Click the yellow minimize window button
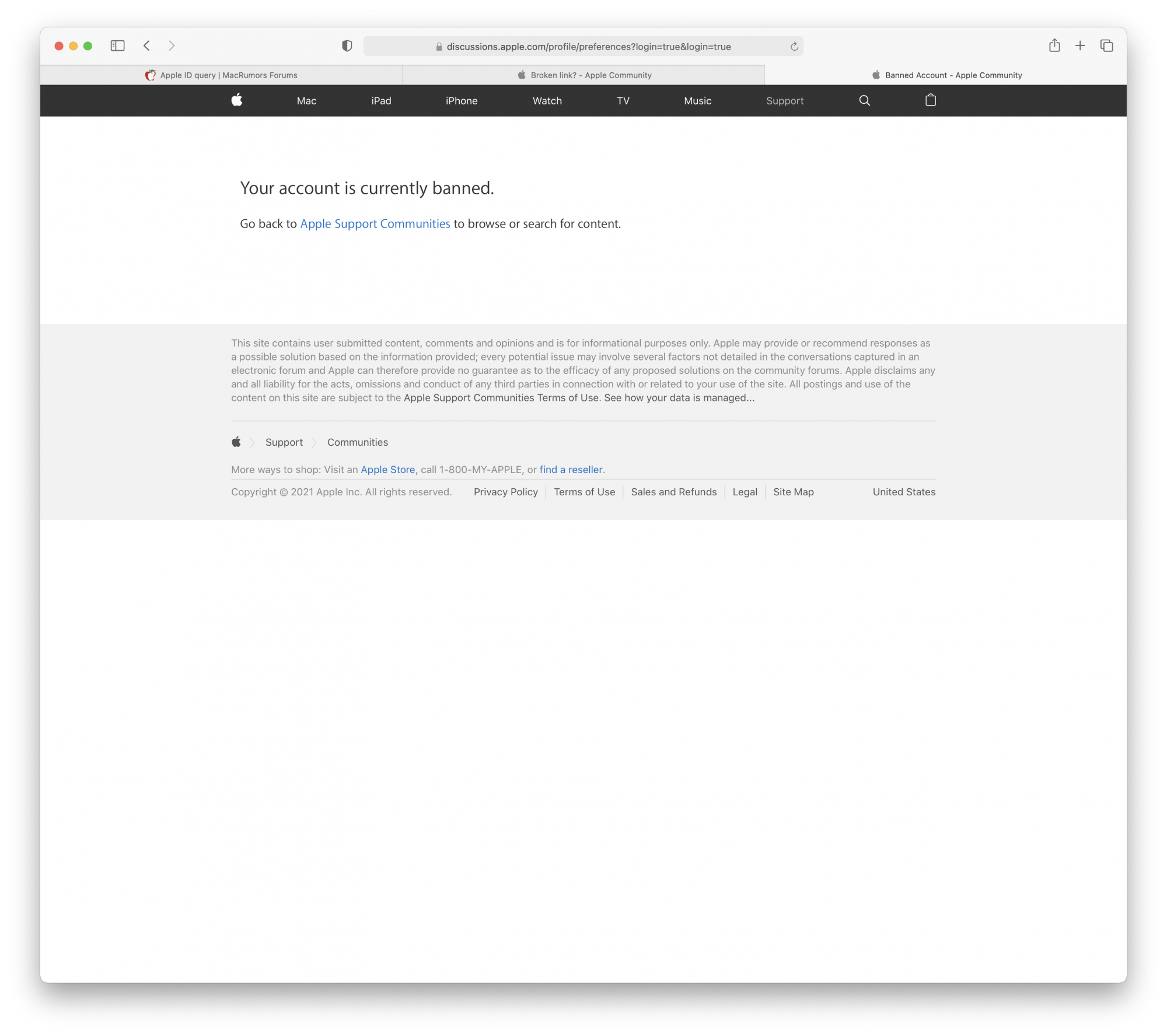The image size is (1167, 1036). tap(74, 46)
